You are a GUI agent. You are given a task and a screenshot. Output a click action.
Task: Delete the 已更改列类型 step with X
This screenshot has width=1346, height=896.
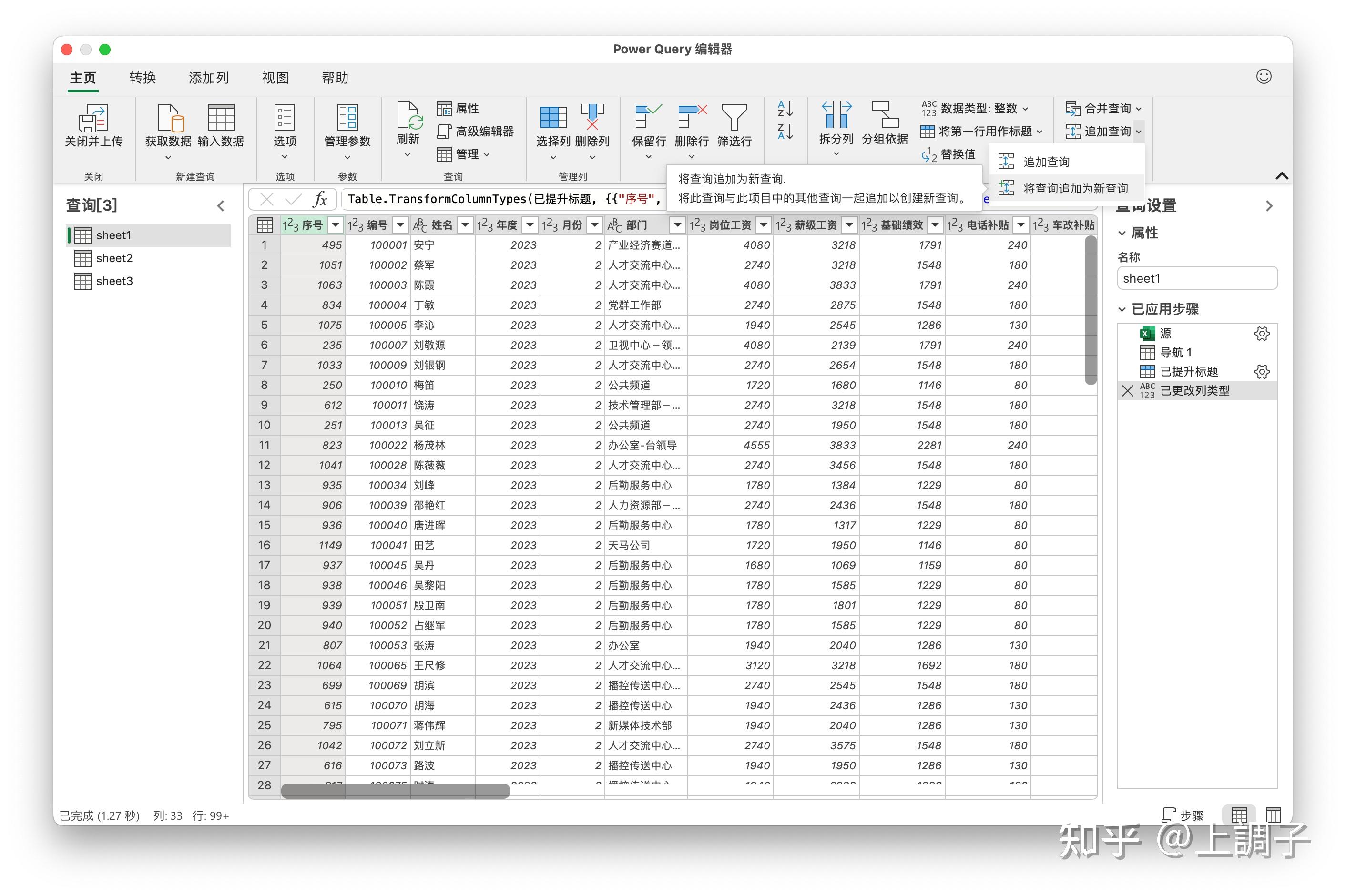point(1127,391)
